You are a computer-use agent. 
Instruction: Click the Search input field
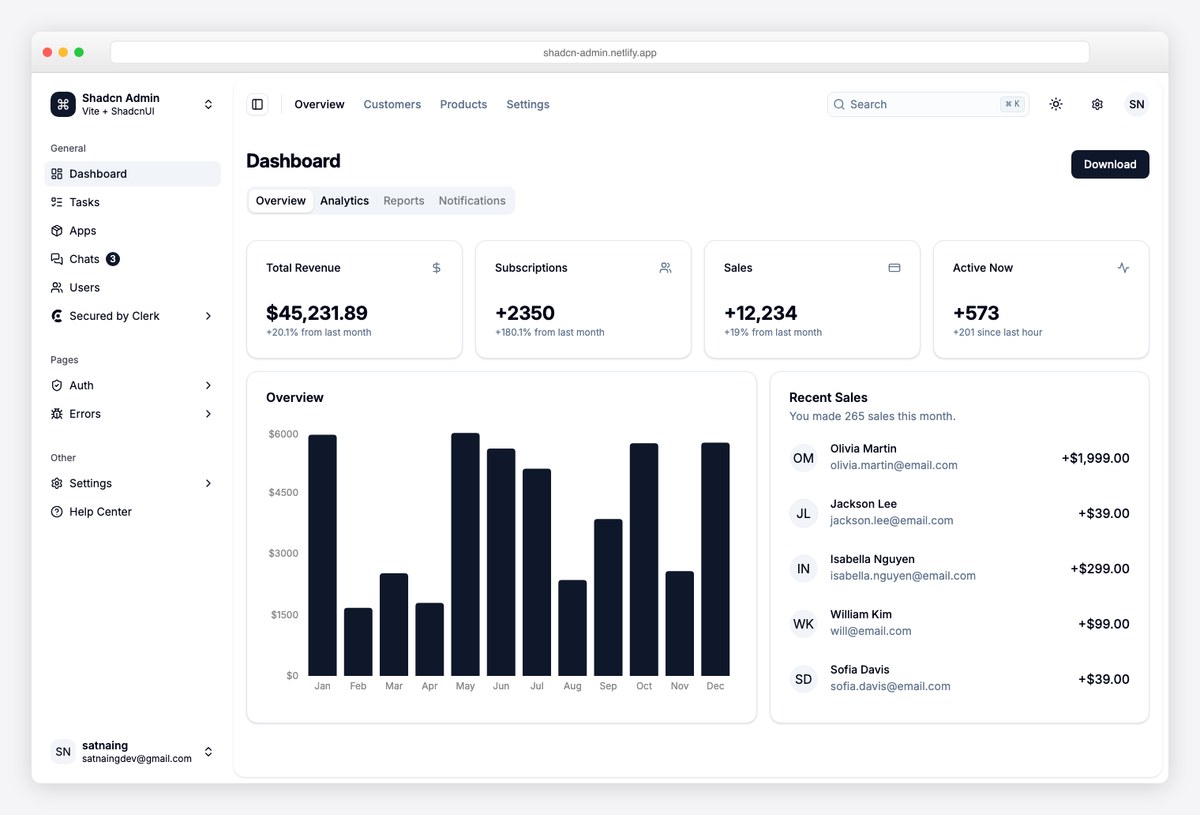927,104
